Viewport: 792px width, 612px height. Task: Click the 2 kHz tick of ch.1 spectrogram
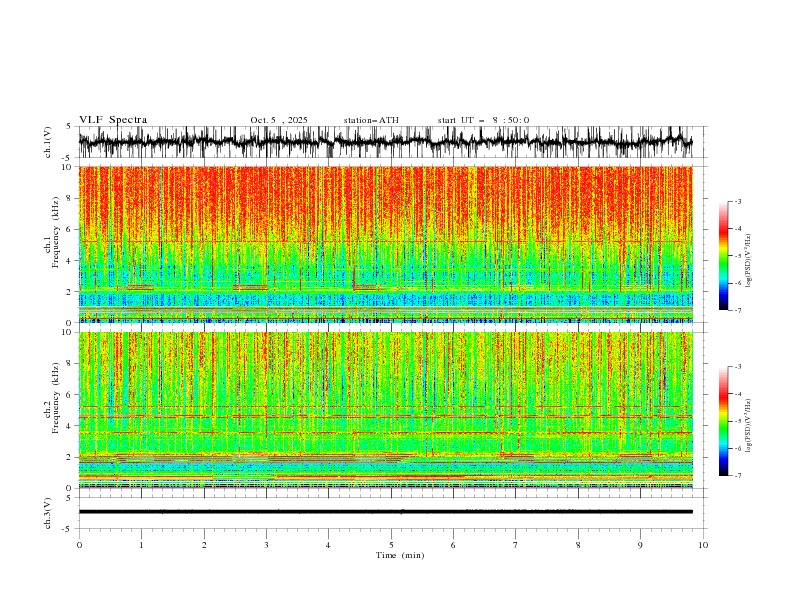tap(69, 291)
